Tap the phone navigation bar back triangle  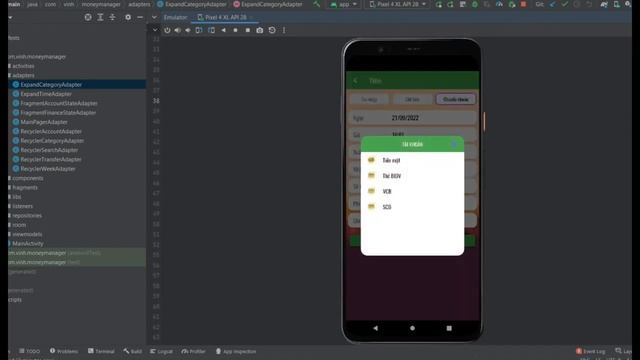[x=376, y=328]
